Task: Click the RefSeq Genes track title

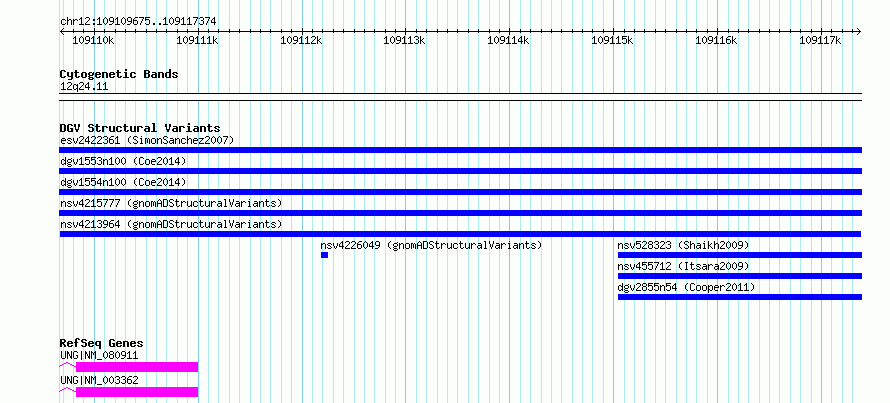Action: point(102,343)
